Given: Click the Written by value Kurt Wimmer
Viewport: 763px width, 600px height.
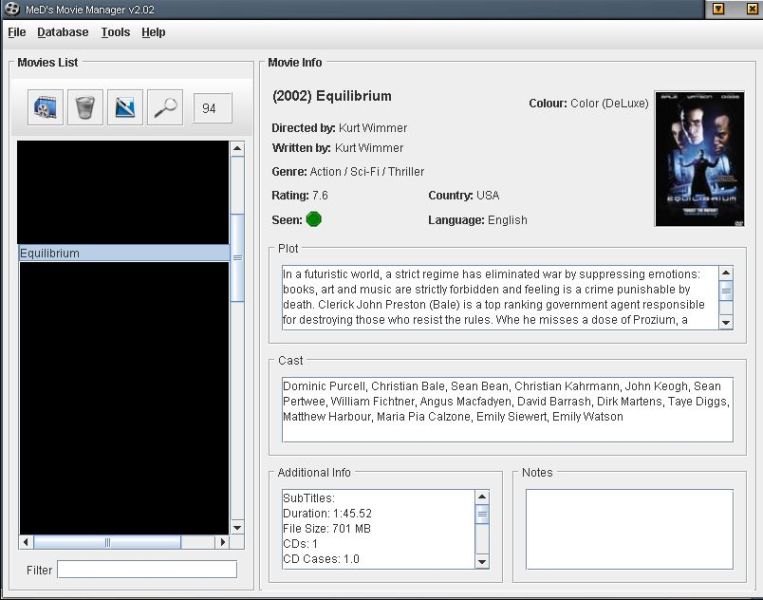Looking at the screenshot, I should point(369,148).
